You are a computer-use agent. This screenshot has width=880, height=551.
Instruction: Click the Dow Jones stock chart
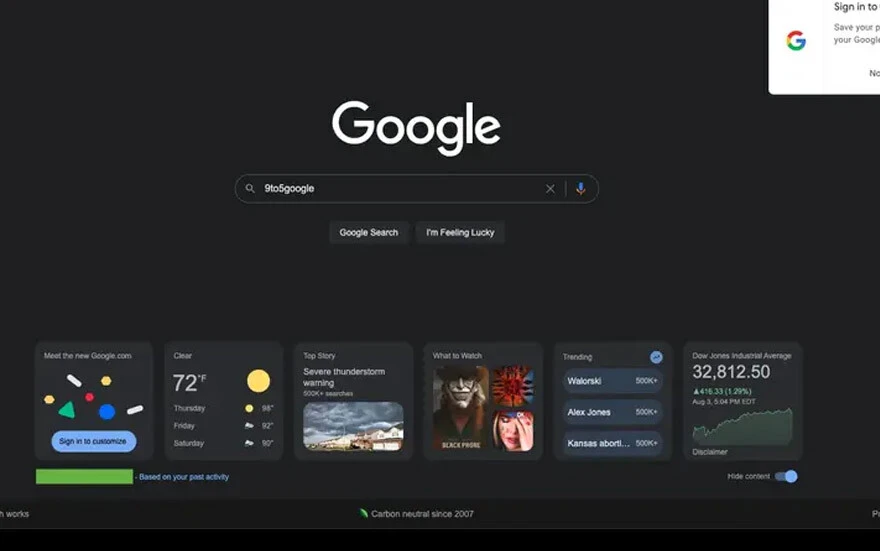pos(742,427)
